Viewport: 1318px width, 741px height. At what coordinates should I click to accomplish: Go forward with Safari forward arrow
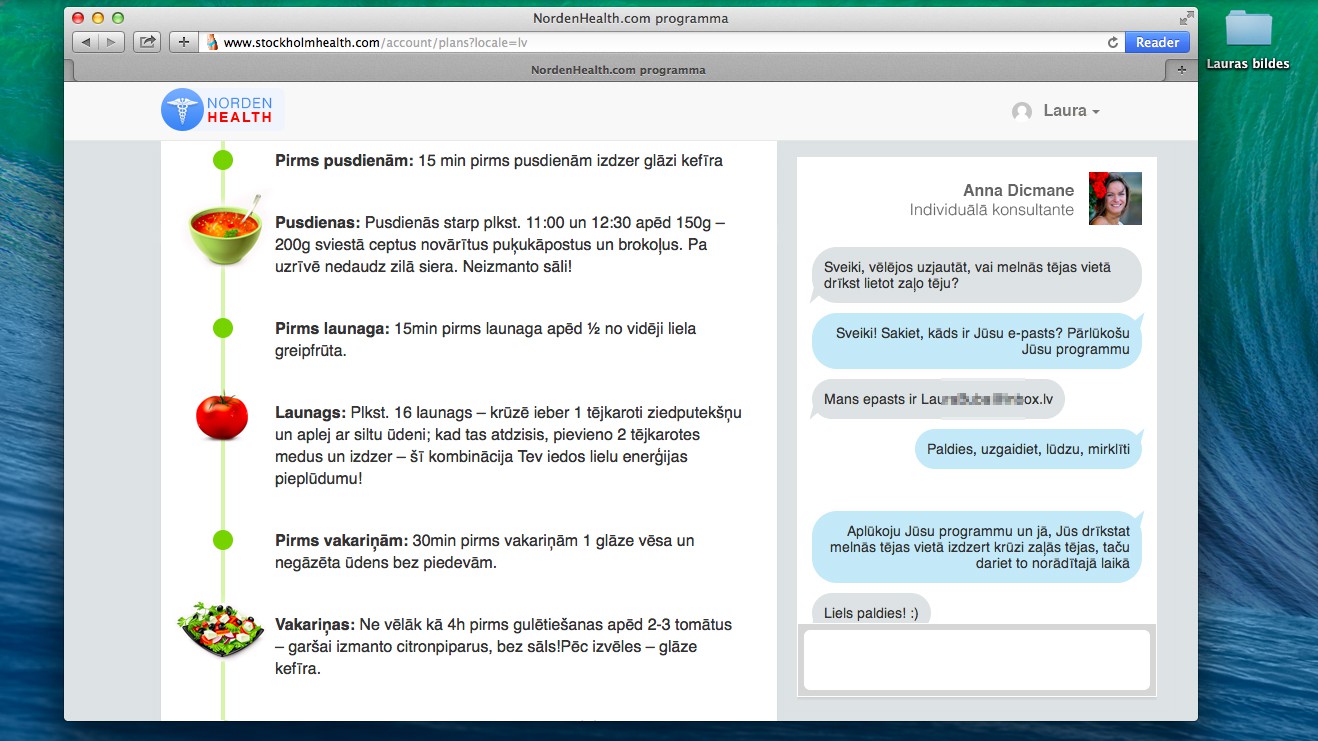coord(112,42)
